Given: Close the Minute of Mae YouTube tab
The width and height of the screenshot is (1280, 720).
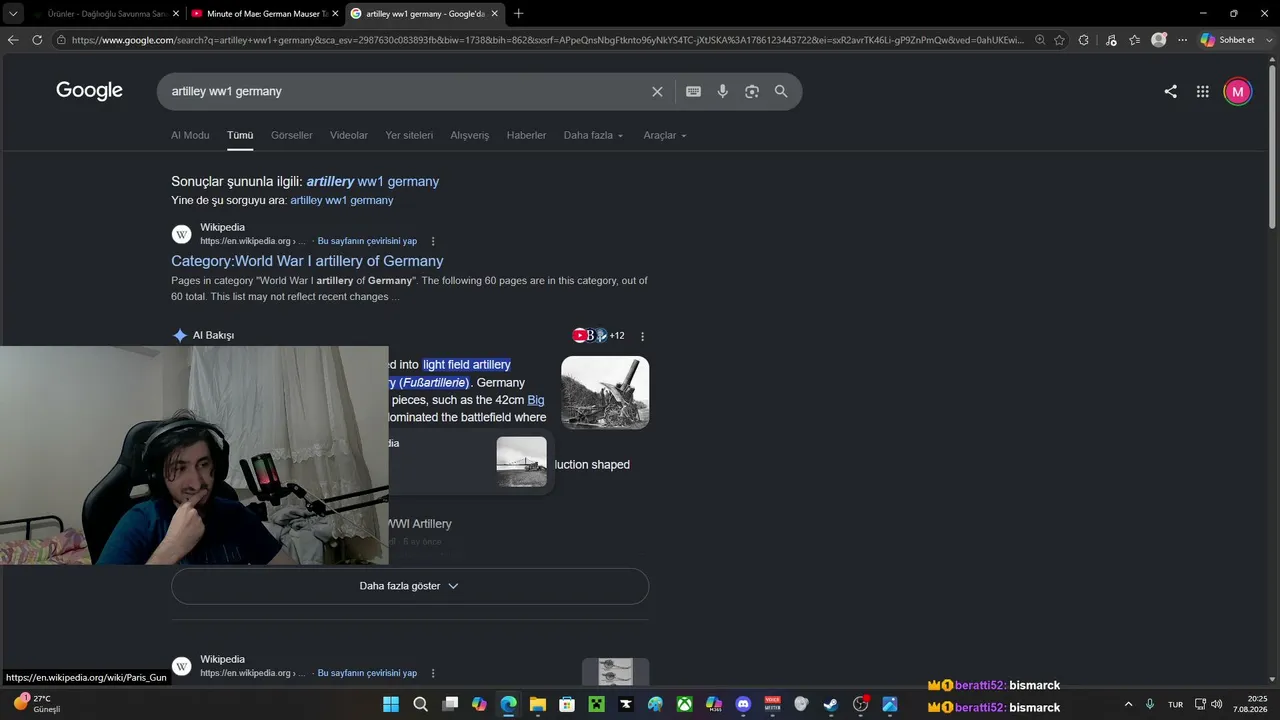Looking at the screenshot, I should (x=335, y=14).
